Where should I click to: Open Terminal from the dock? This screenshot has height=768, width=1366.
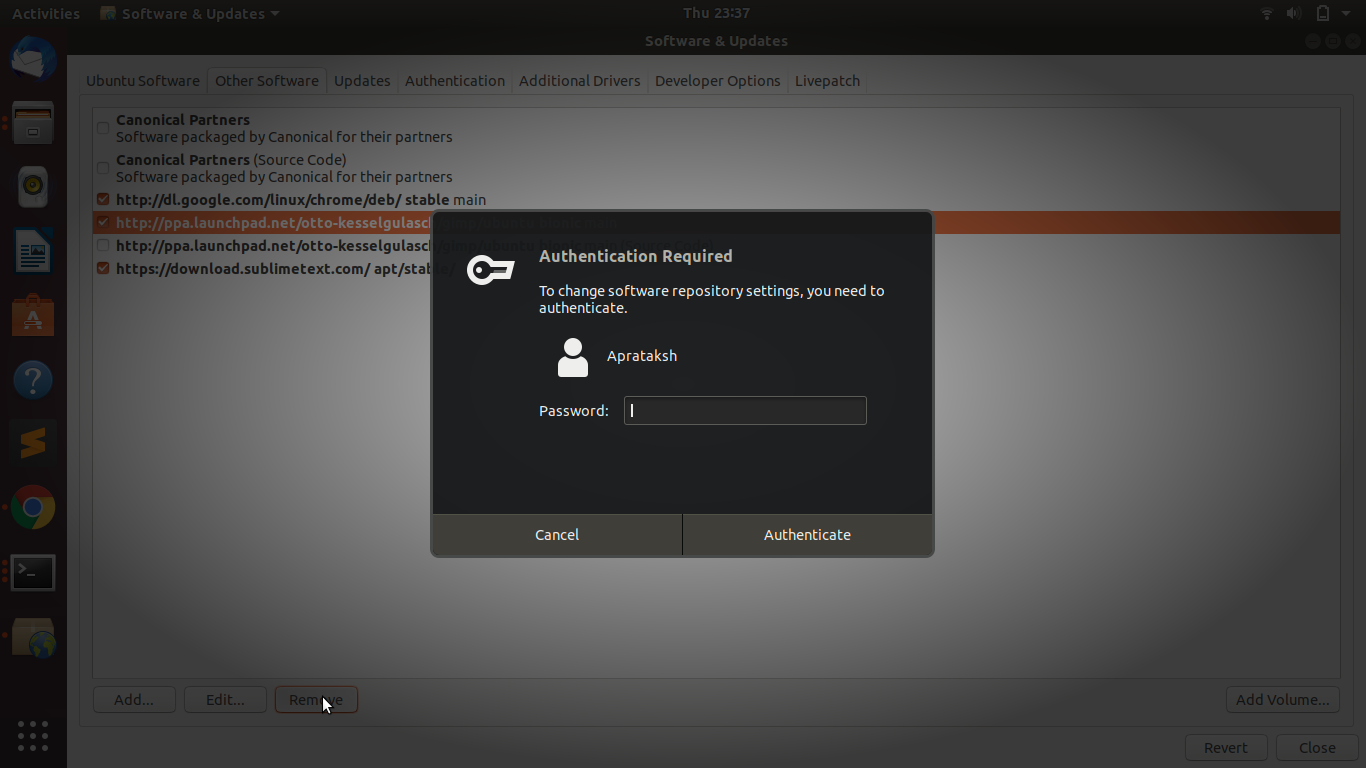pos(33,572)
